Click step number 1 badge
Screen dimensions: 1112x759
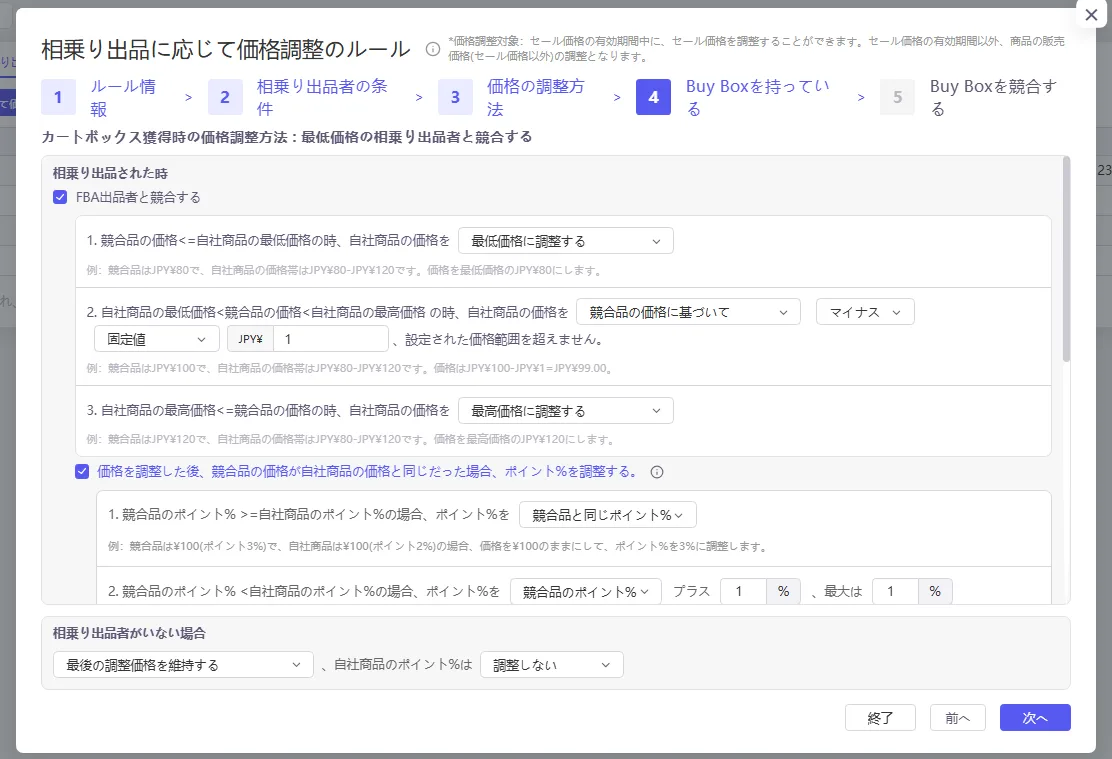pyautogui.click(x=58, y=97)
